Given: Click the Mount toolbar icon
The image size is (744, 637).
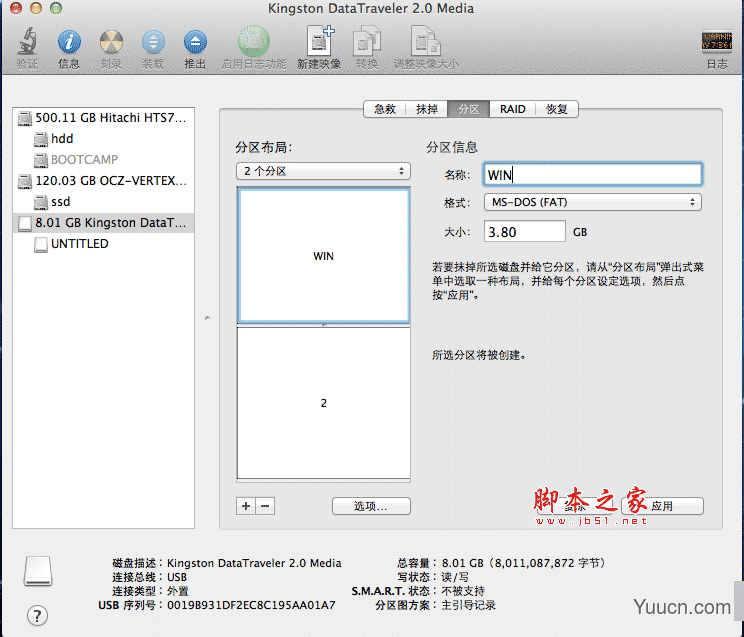Looking at the screenshot, I should (x=153, y=42).
